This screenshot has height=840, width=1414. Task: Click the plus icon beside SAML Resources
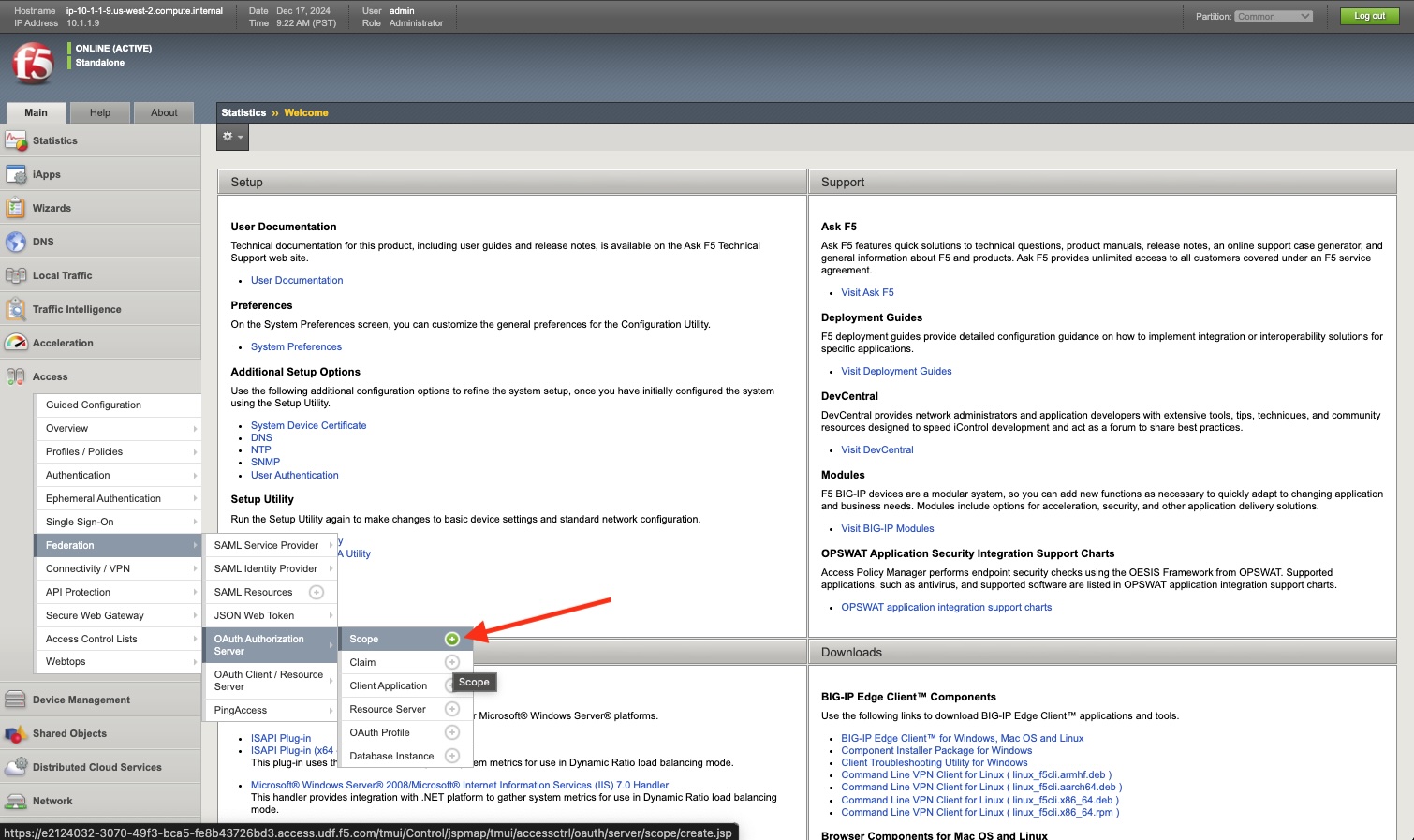317,592
